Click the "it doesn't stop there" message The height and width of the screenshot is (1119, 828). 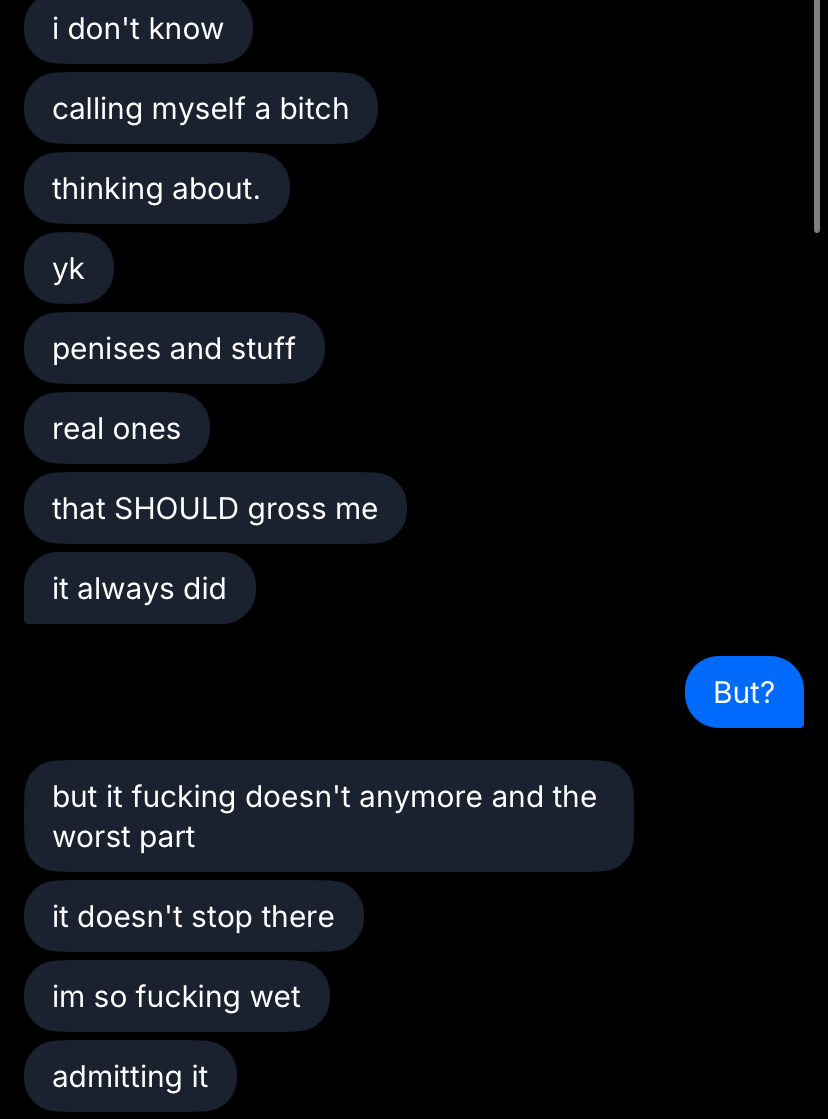193,916
